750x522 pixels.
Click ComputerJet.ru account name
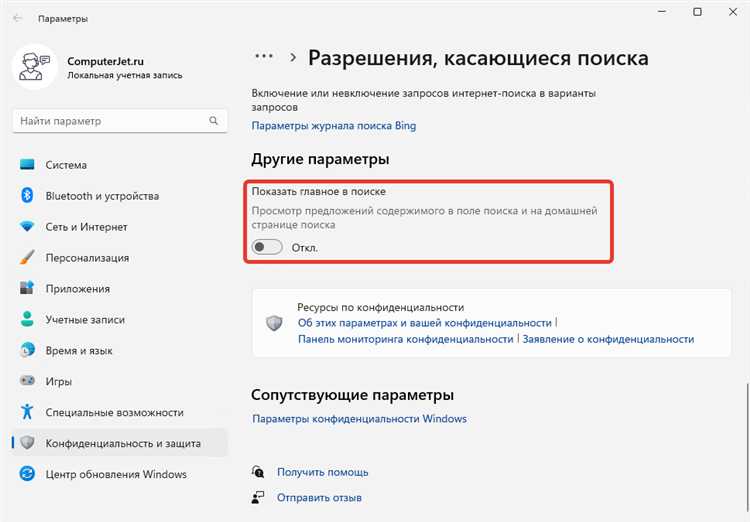point(105,61)
